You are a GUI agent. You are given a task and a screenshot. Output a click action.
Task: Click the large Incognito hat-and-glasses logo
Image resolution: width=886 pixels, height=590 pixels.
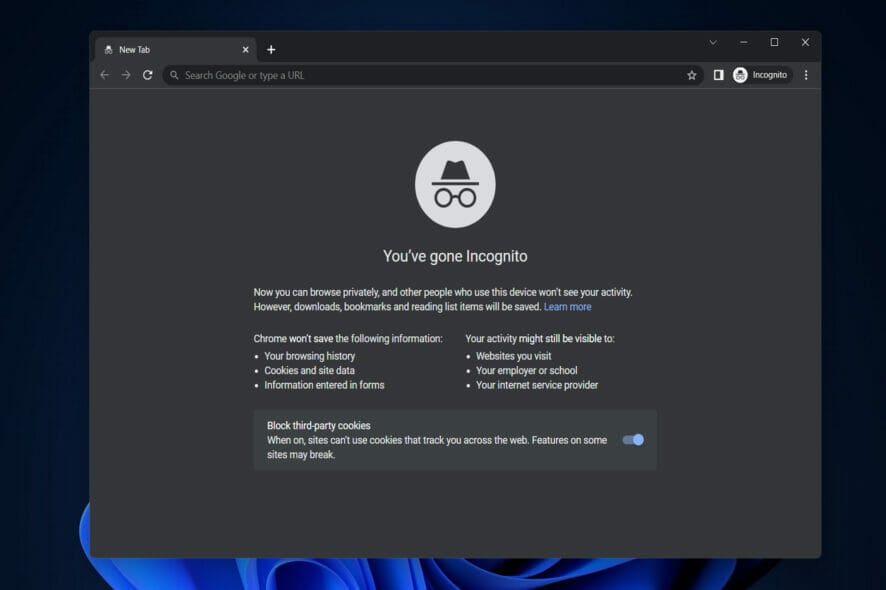(455, 184)
